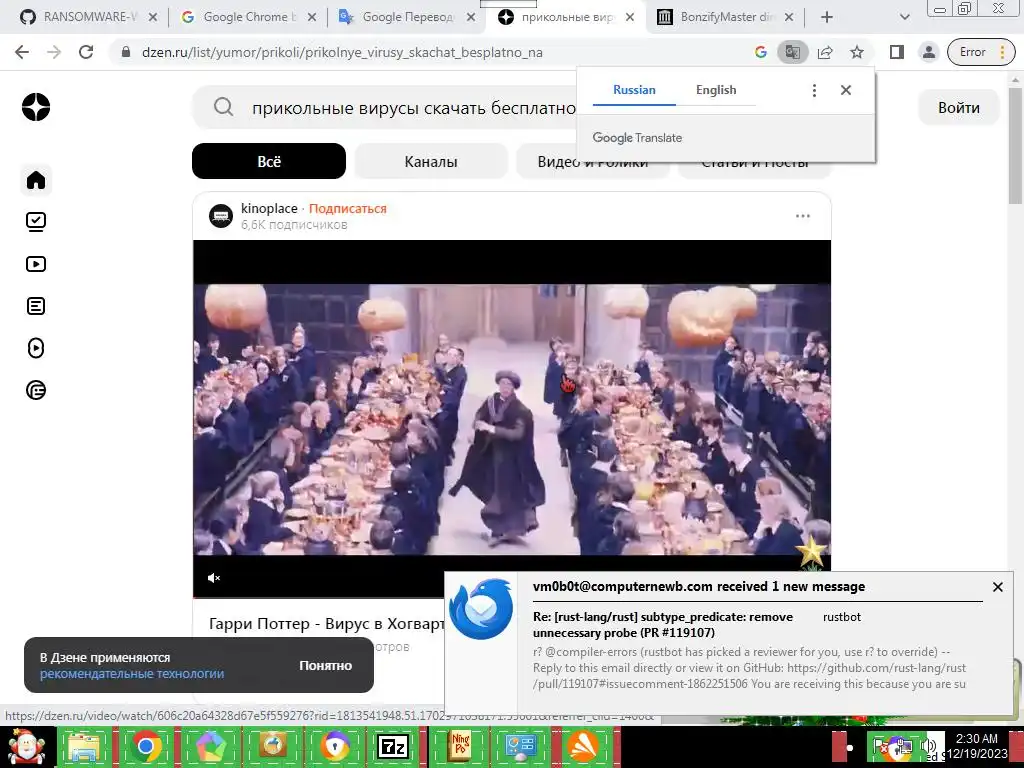Open the Control Panel taskbar icon
This screenshot has height=768, width=1024.
520,746
